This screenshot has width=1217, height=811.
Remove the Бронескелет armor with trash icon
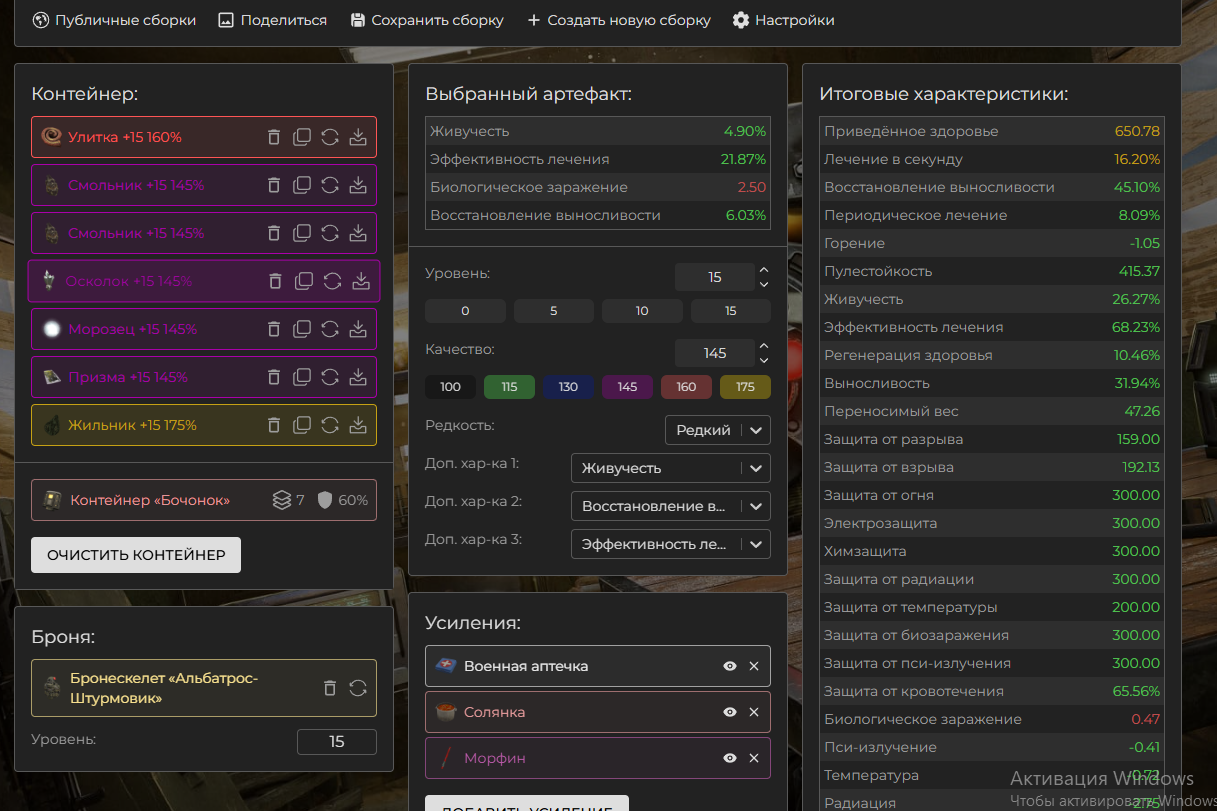coord(330,688)
